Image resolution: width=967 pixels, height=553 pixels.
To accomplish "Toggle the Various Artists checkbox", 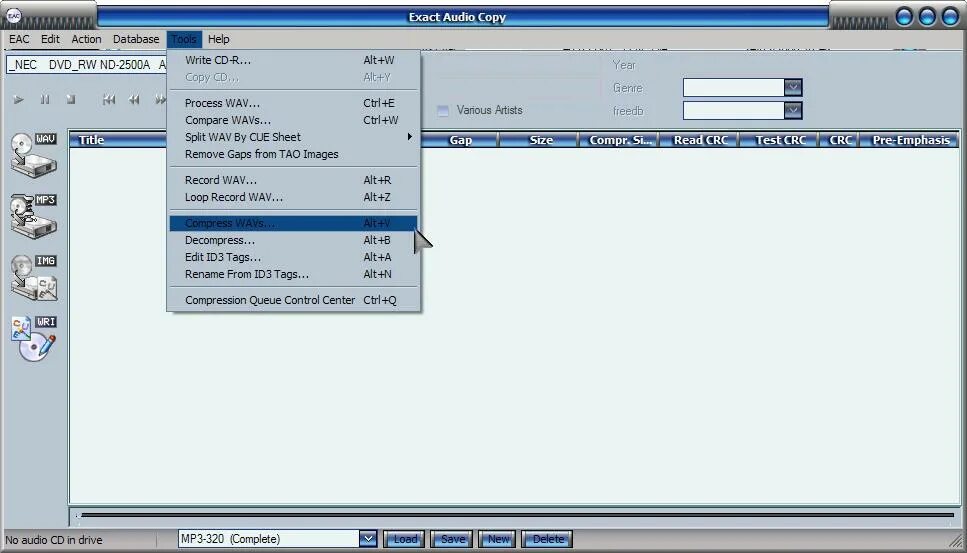I will 443,110.
